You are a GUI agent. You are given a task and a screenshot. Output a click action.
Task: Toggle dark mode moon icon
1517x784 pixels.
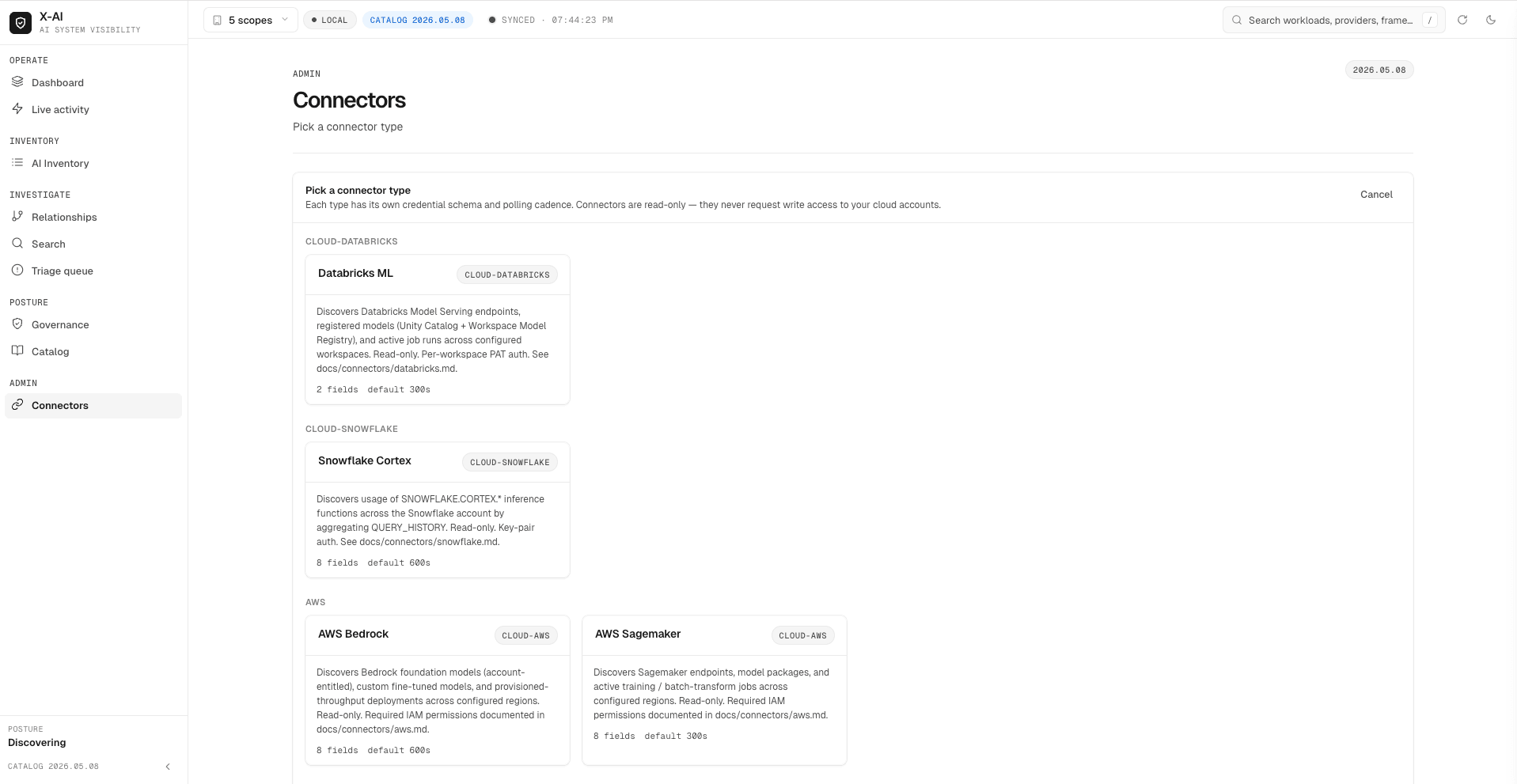(1491, 20)
